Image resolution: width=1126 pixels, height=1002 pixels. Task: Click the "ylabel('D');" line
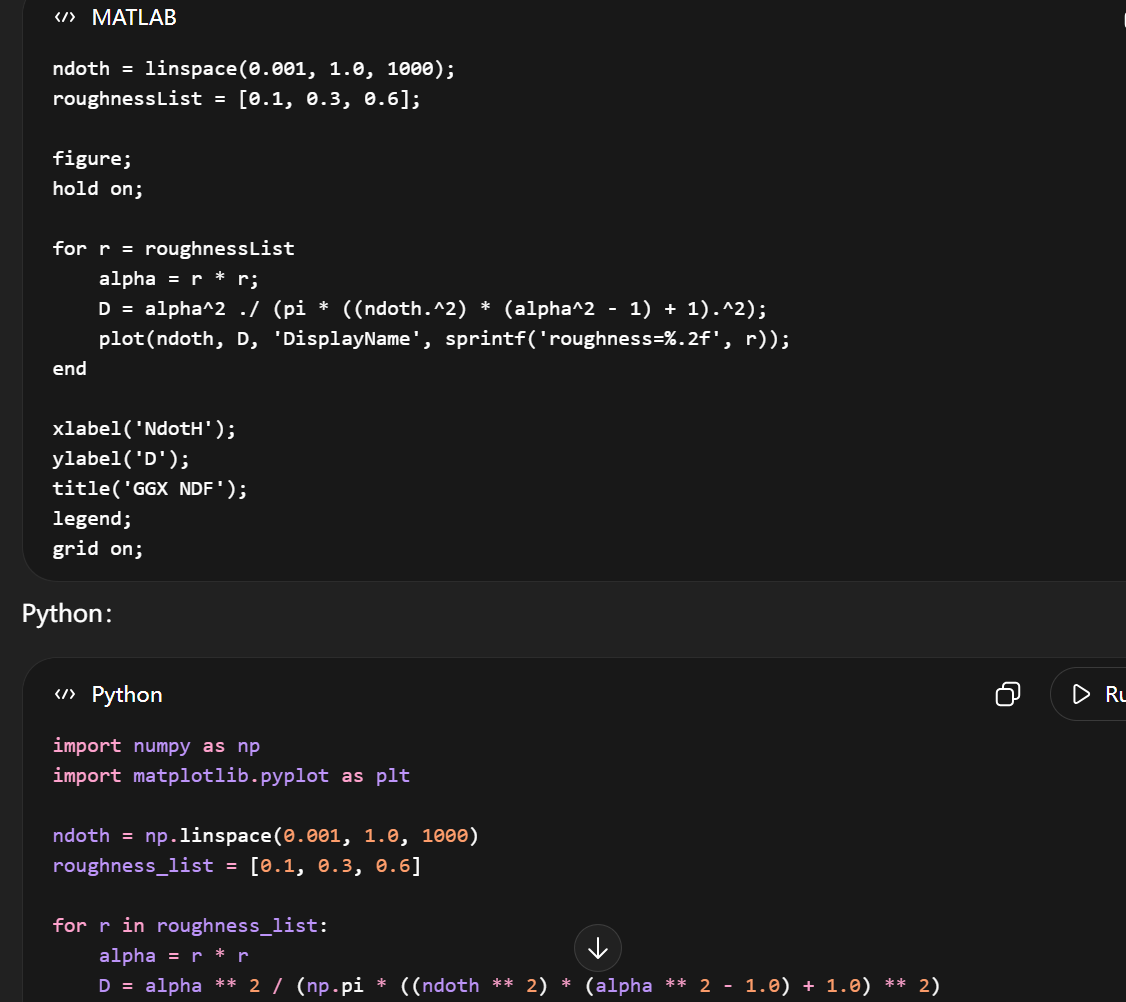(x=121, y=459)
